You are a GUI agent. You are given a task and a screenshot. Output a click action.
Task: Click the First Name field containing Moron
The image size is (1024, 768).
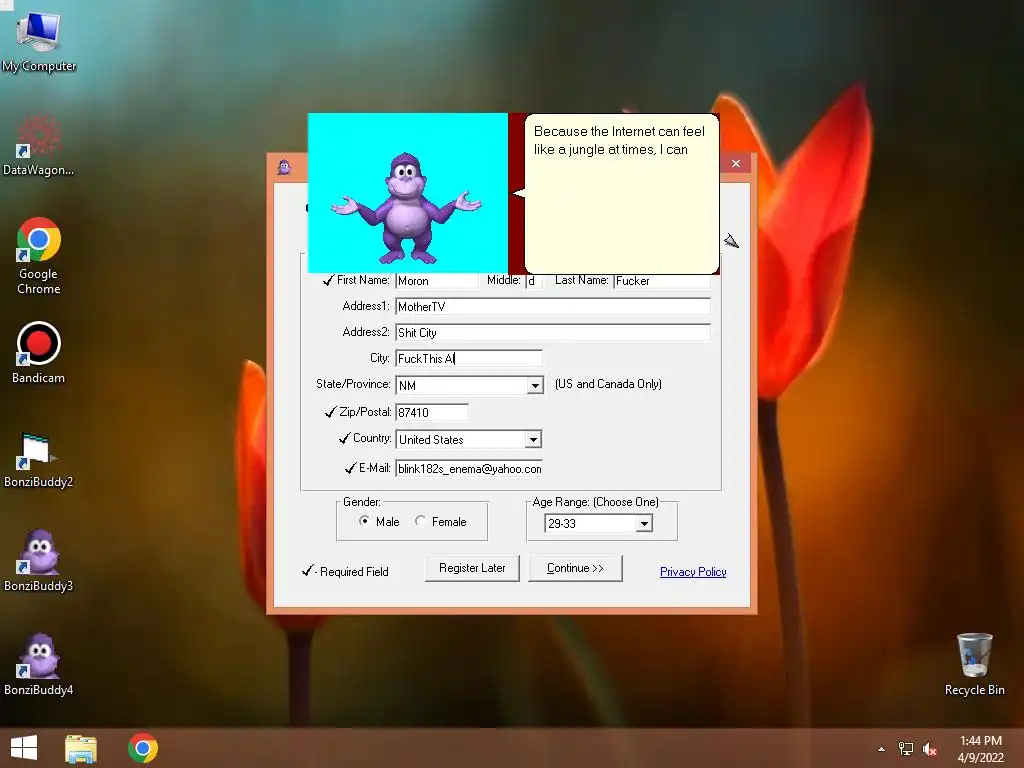click(436, 281)
